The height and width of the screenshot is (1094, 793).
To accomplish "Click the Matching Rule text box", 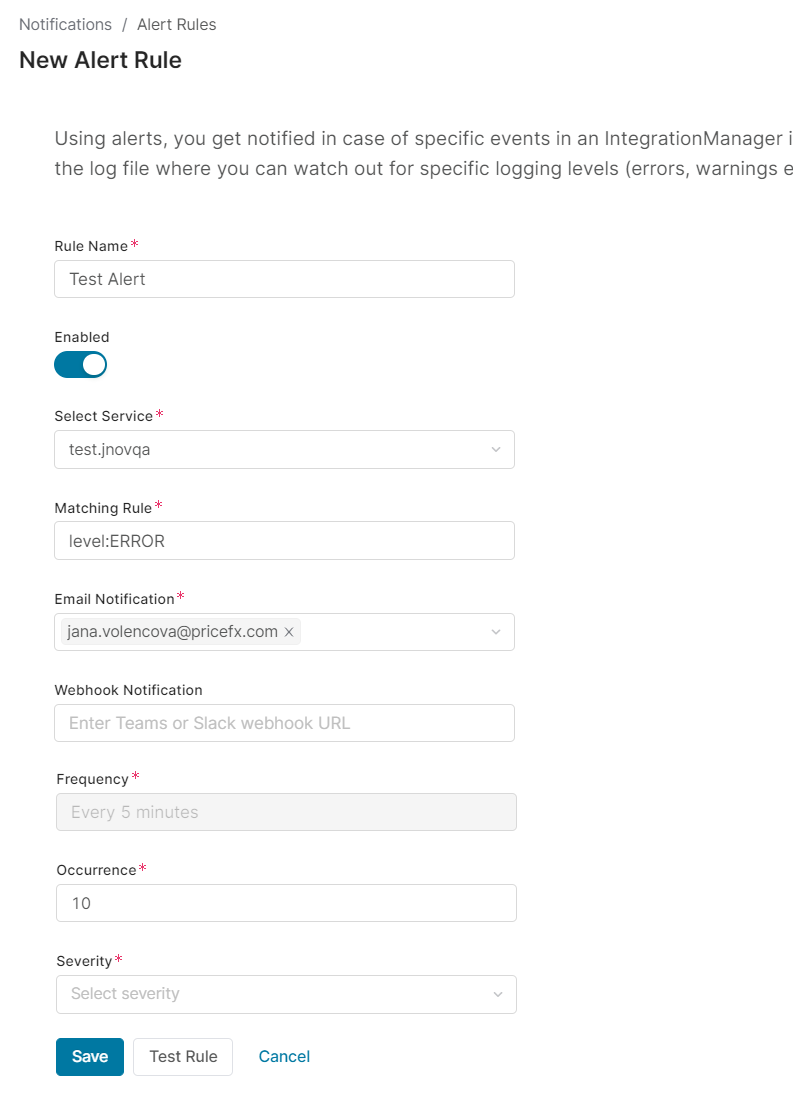I will [x=284, y=541].
